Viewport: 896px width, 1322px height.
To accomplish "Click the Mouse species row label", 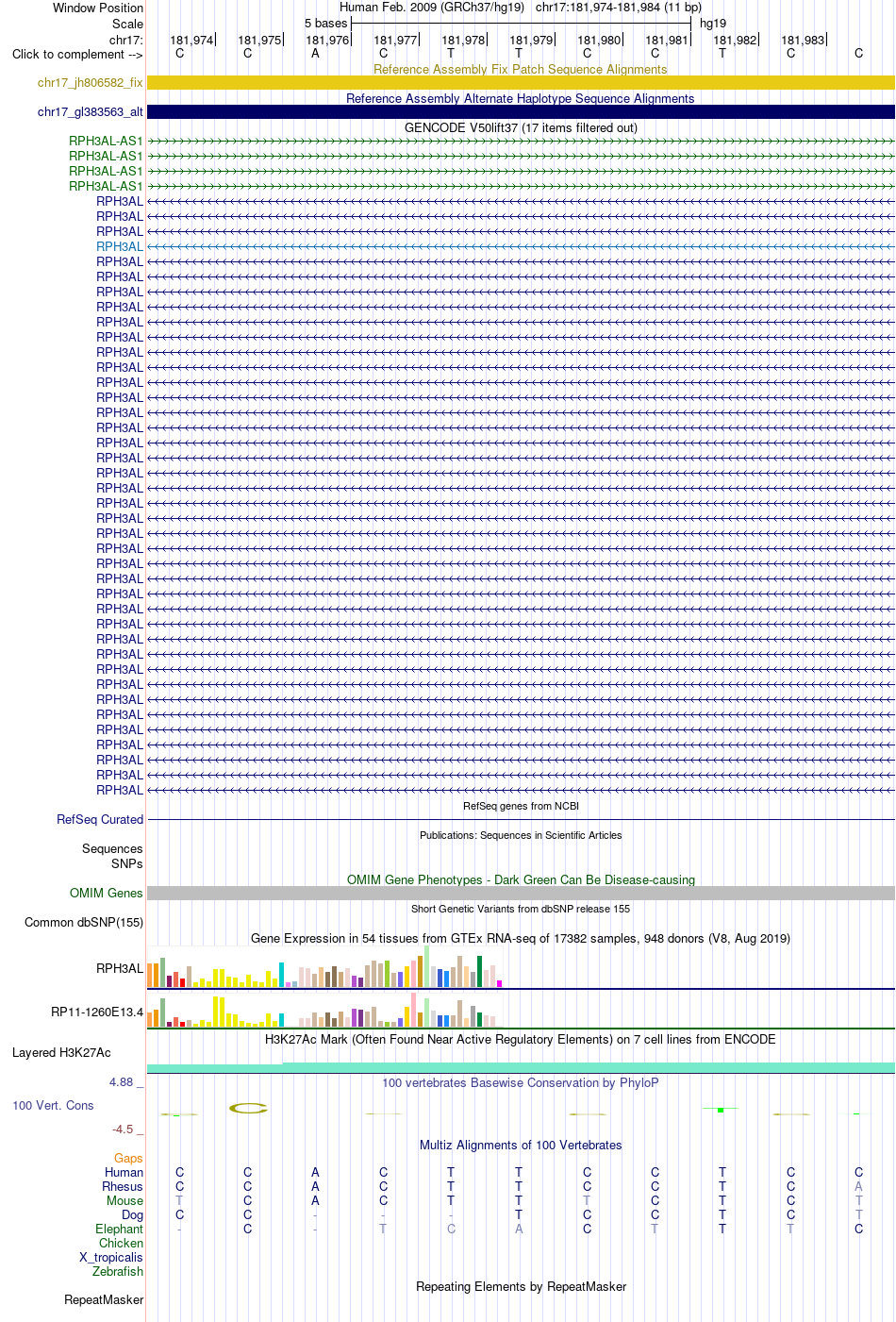I will tap(124, 1201).
